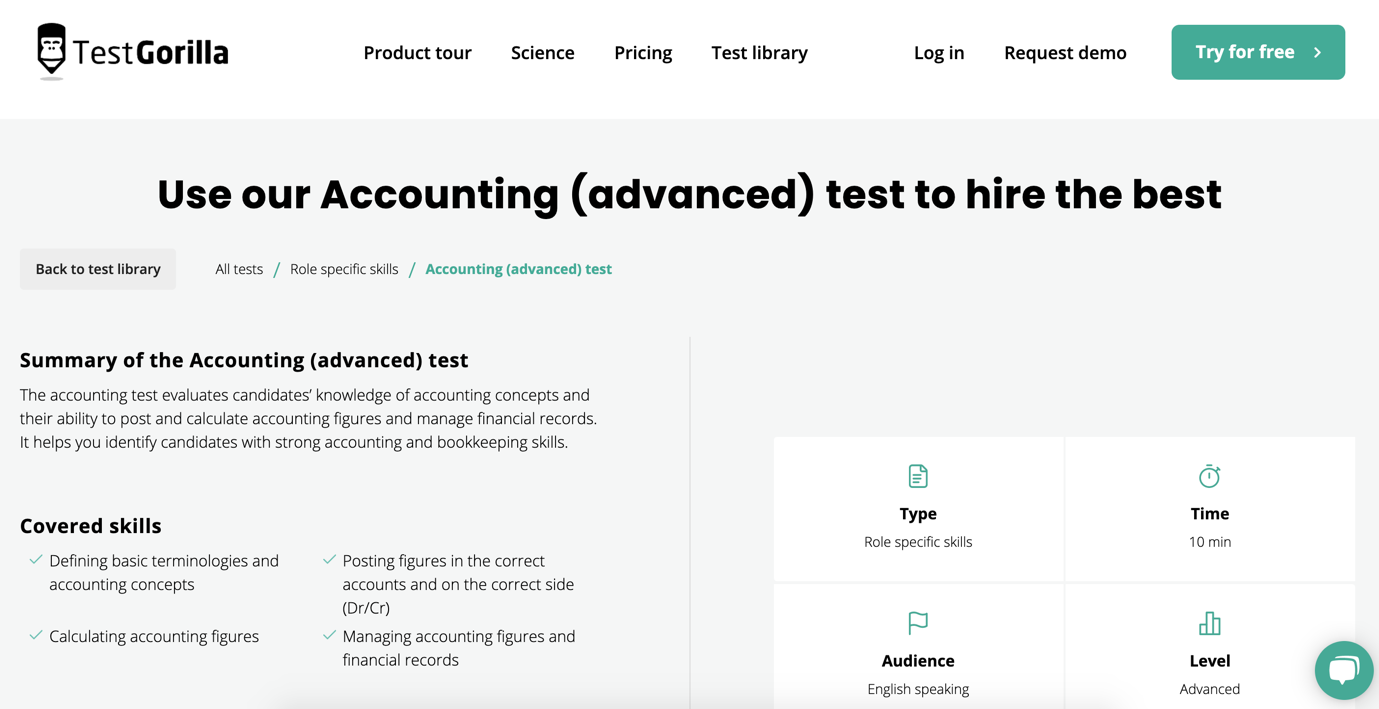Click checkmark beside Posting figures item
1379x709 pixels.
(x=329, y=560)
